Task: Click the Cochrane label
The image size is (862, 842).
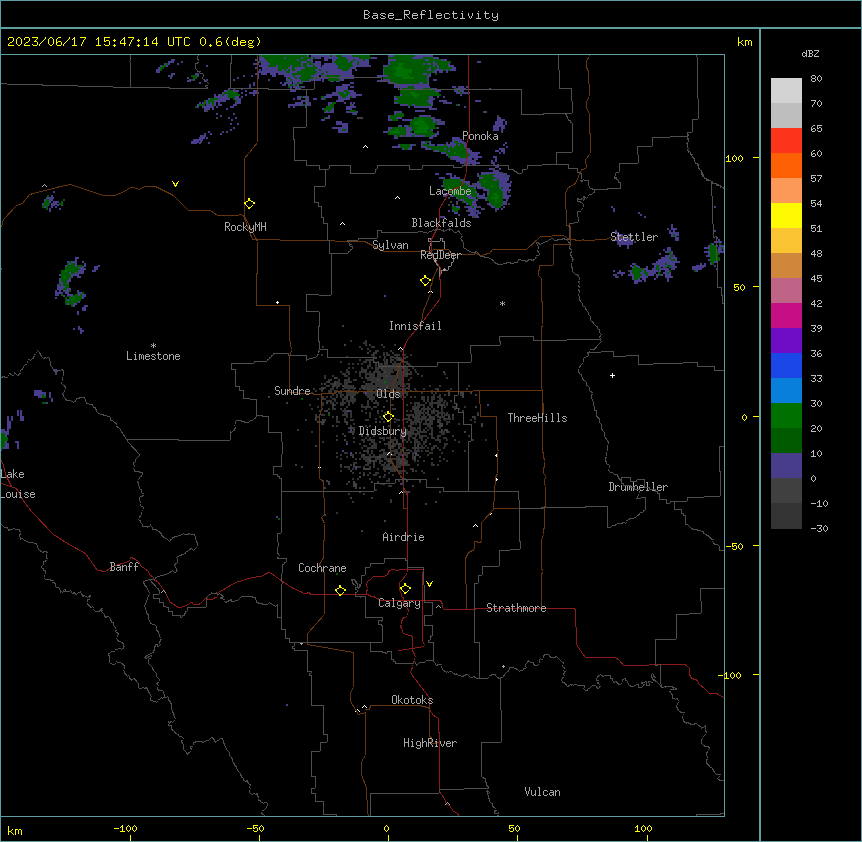Action: point(322,568)
